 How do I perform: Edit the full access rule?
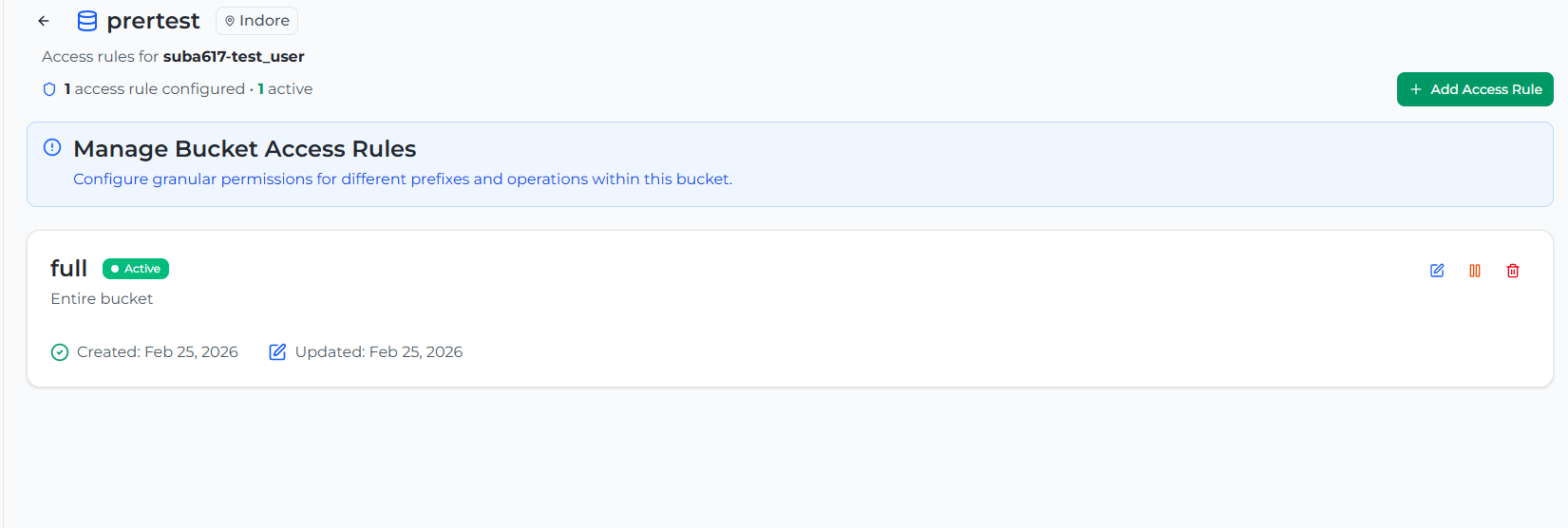[x=1437, y=271]
